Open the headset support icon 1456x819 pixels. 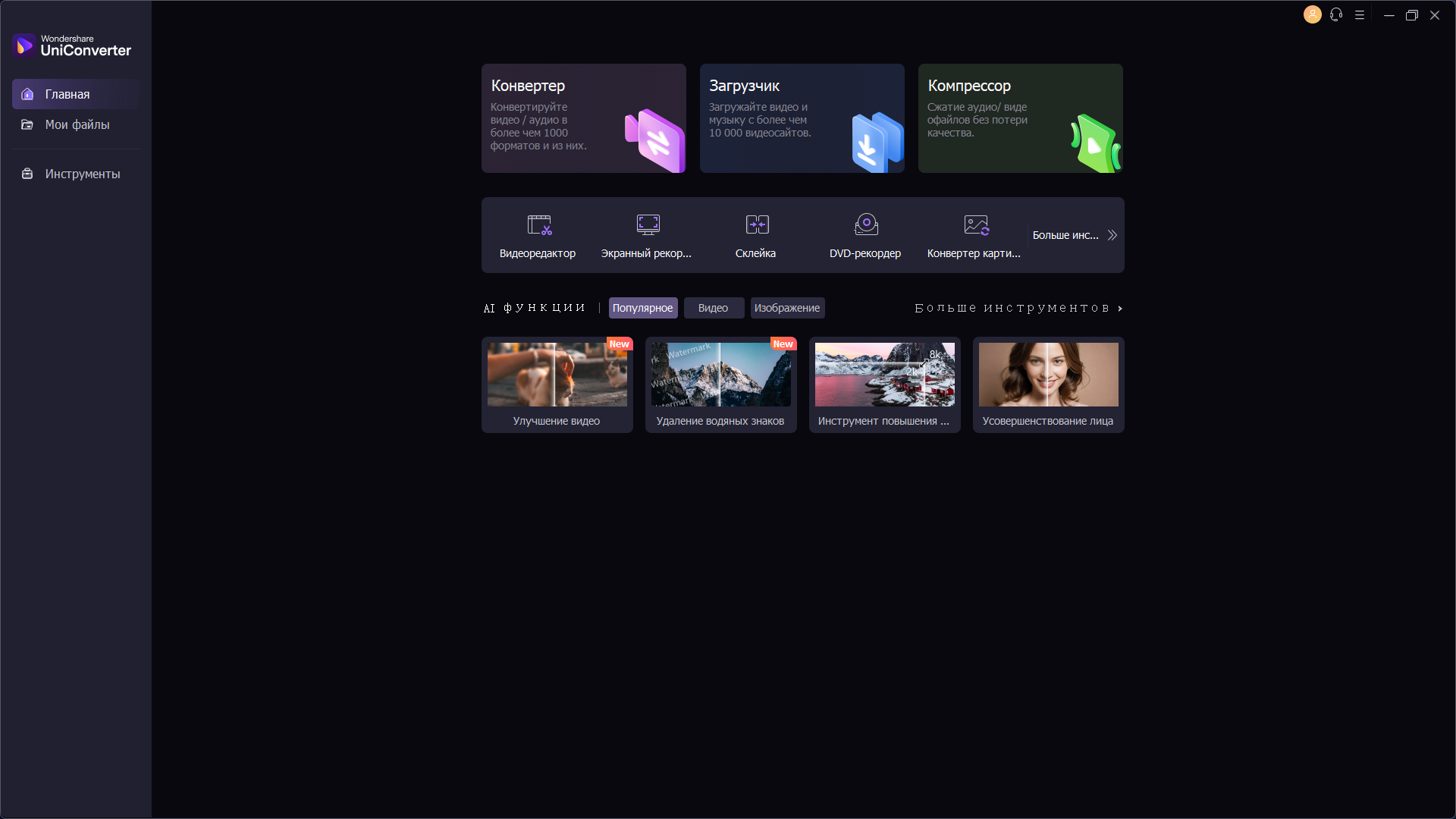[x=1336, y=15]
